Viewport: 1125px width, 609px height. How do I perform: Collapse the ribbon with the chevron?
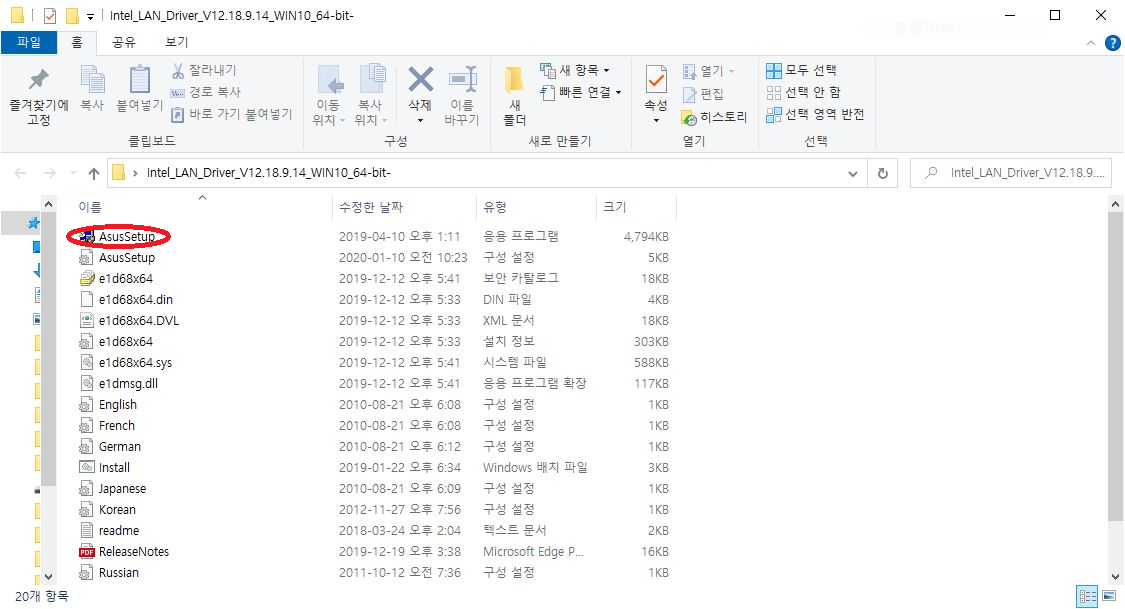point(1091,44)
